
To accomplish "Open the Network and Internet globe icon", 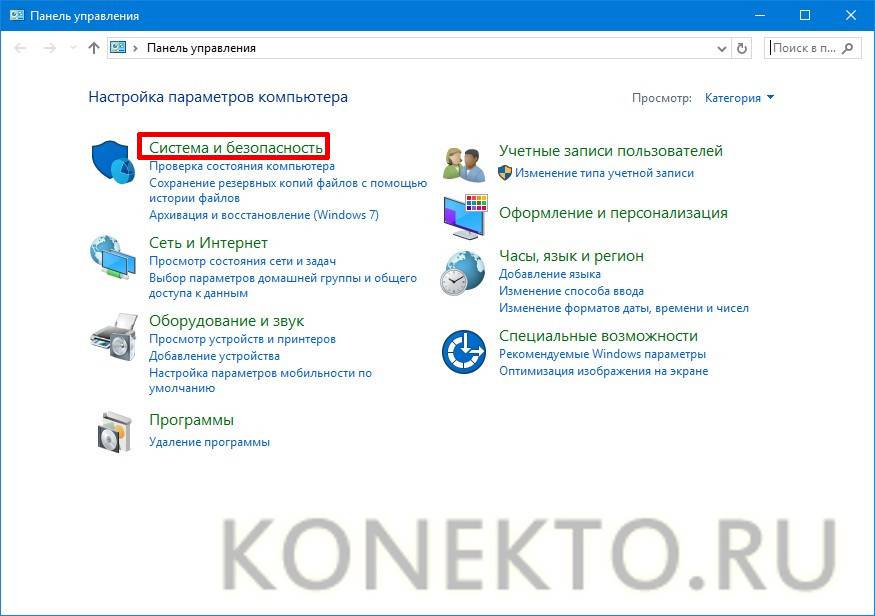I will point(113,257).
